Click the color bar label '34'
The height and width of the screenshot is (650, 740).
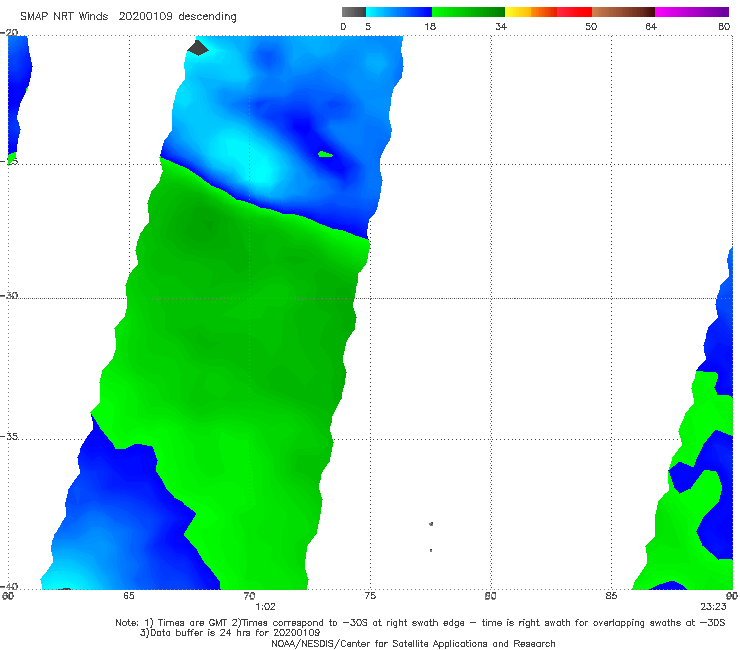pyautogui.click(x=501, y=27)
